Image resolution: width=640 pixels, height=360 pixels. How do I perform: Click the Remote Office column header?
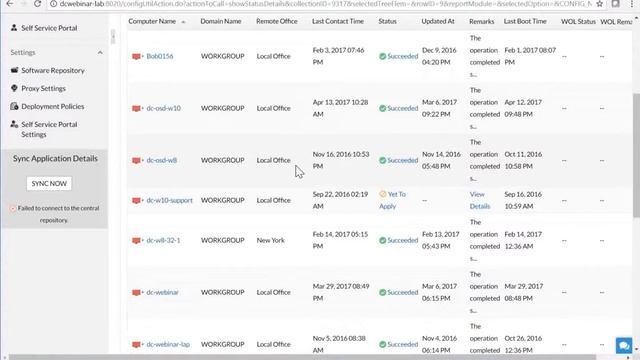pos(277,21)
